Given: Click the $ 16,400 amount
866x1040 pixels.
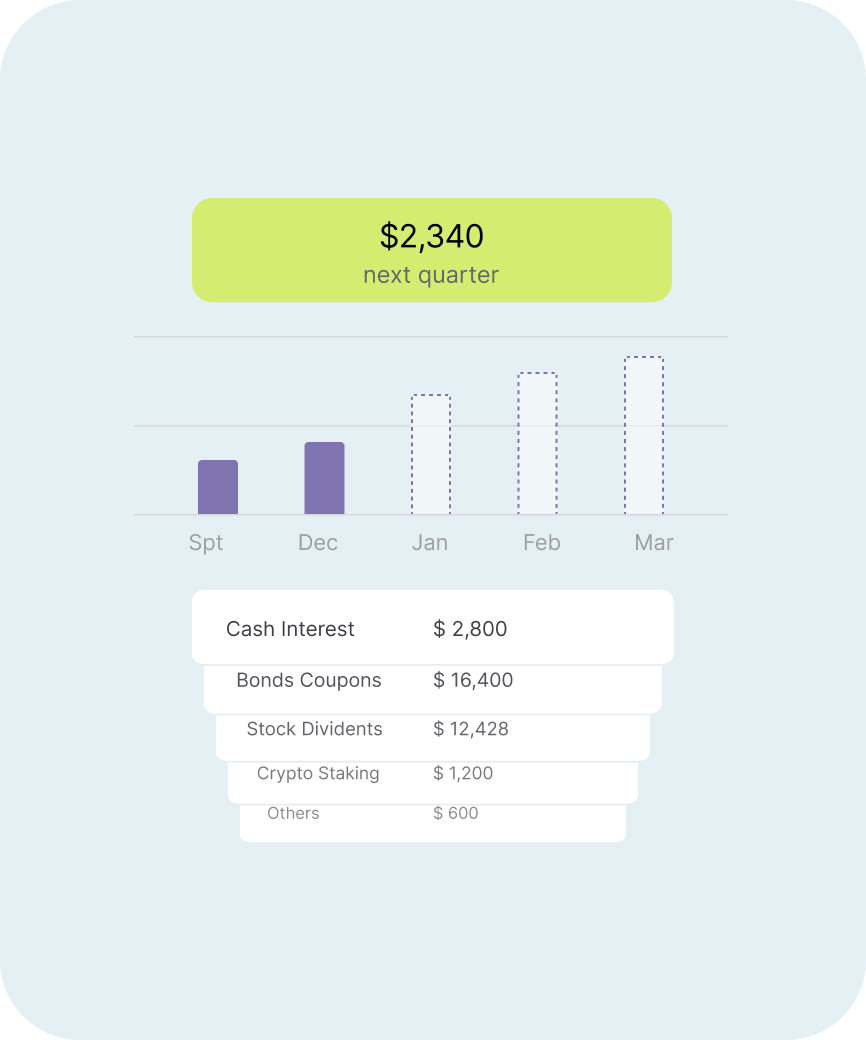Looking at the screenshot, I should pyautogui.click(x=473, y=680).
